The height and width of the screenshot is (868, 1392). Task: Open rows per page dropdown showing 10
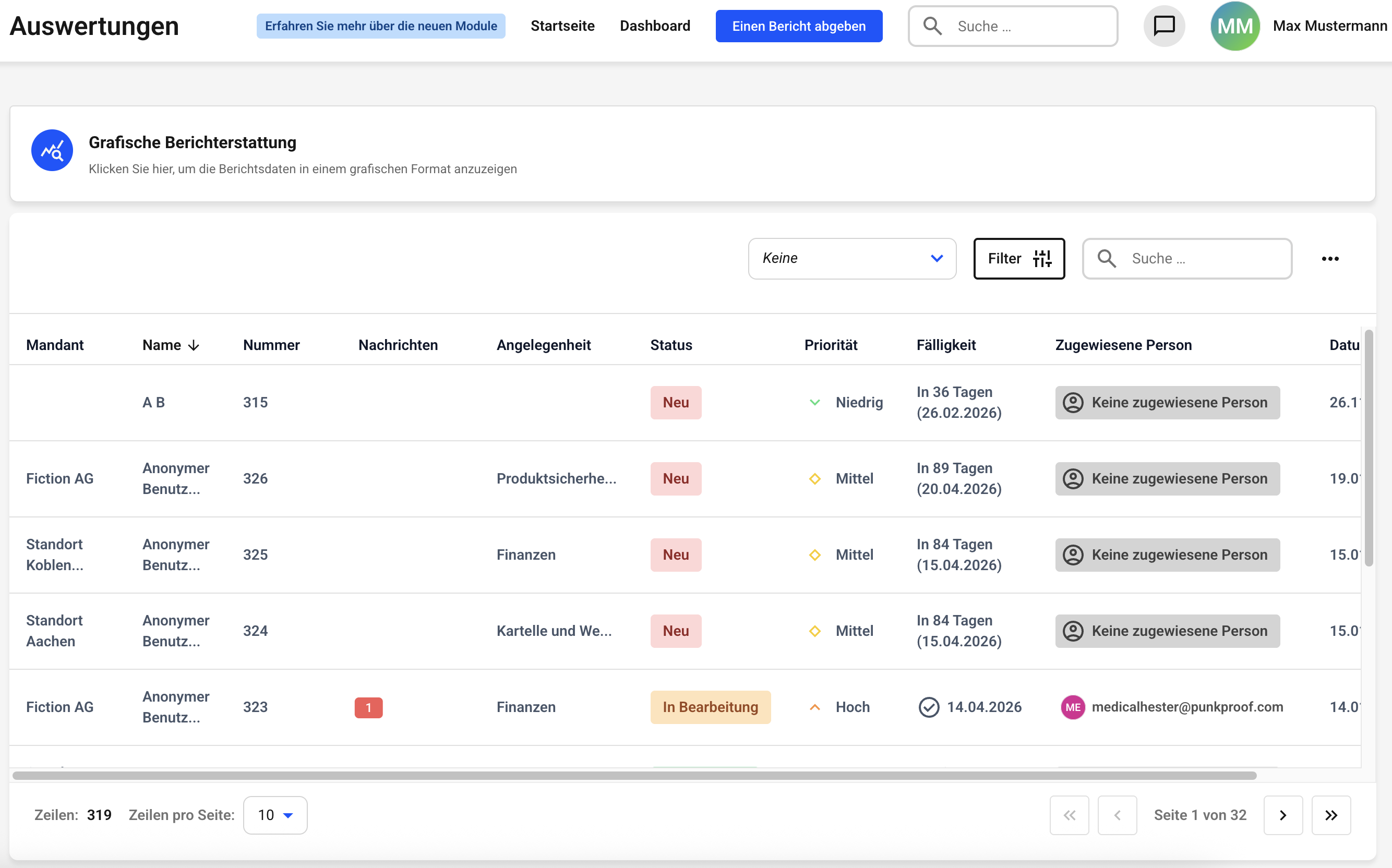(x=275, y=815)
